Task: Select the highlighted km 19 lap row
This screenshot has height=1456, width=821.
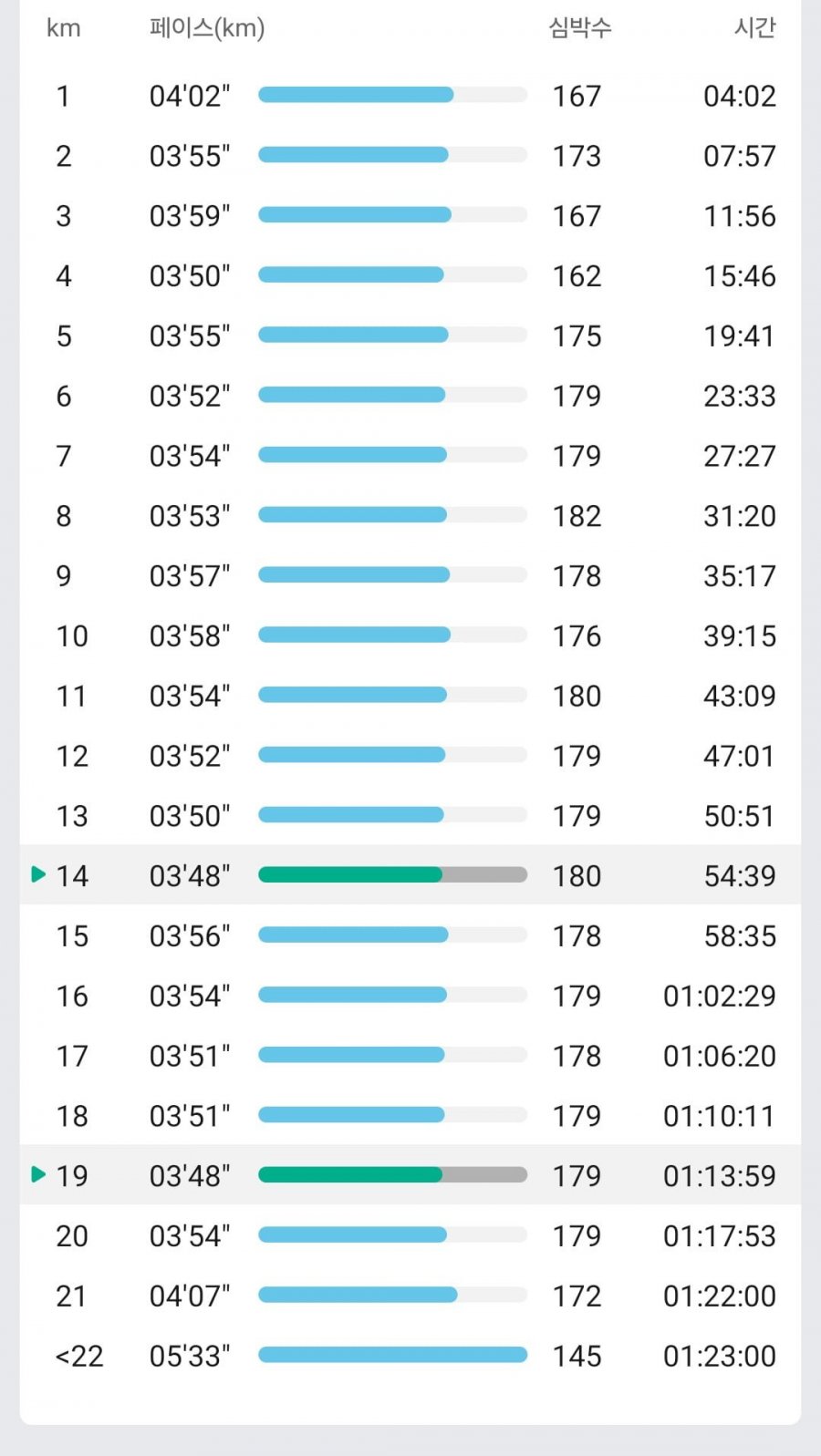Action: pyautogui.click(x=410, y=1175)
